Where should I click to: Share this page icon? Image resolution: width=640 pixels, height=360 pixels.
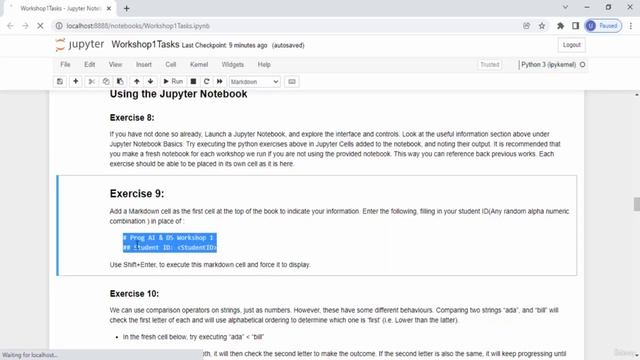click(x=527, y=26)
